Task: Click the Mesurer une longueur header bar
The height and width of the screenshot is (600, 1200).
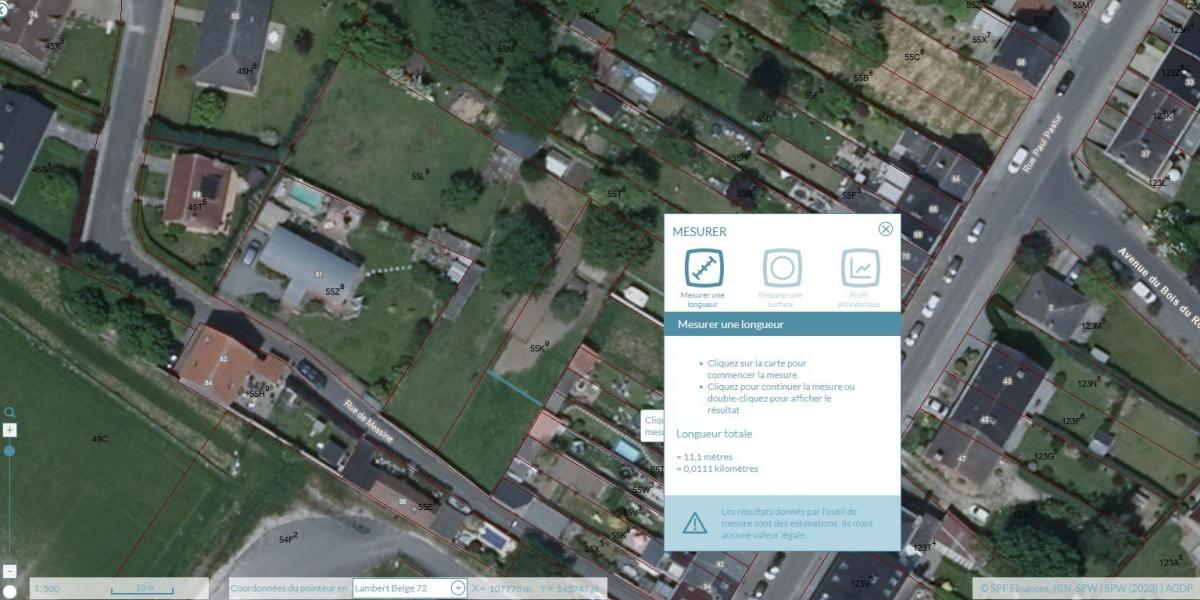Action: (x=782, y=325)
